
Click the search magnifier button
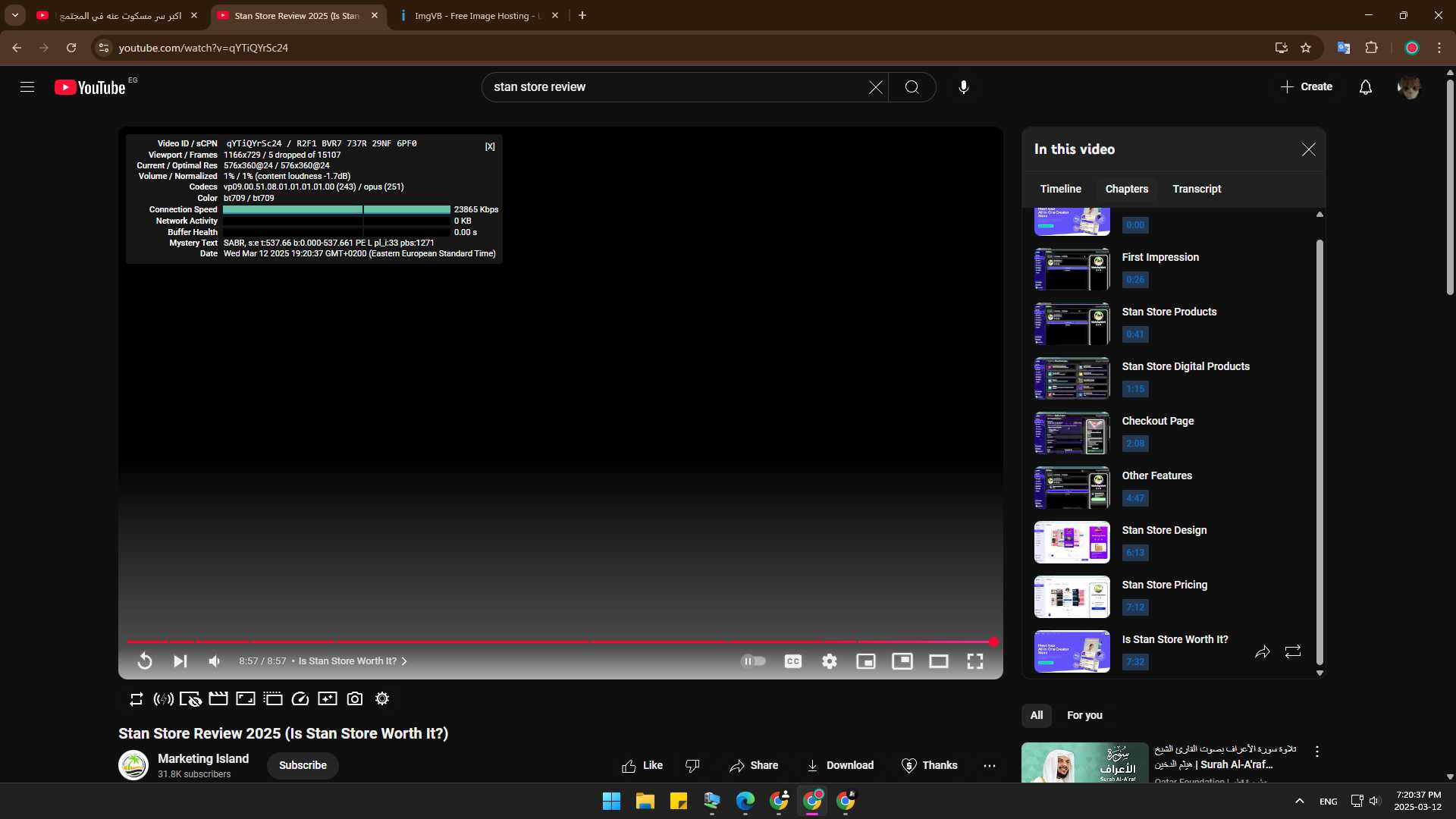[912, 87]
